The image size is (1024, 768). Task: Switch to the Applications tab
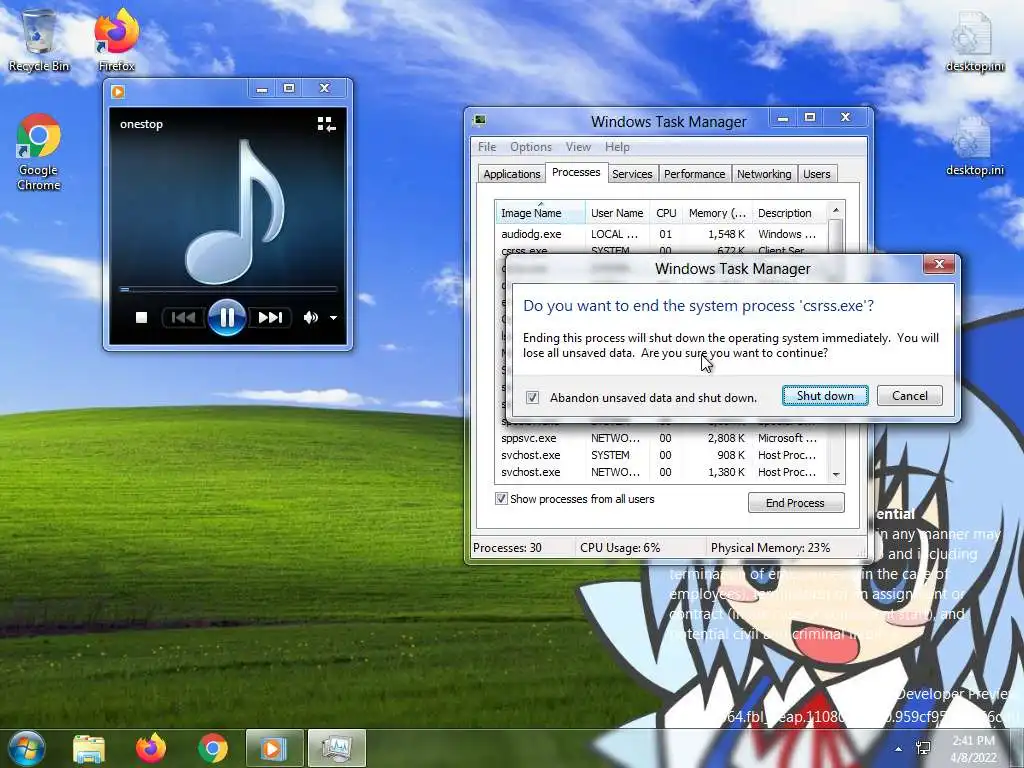[x=511, y=174]
